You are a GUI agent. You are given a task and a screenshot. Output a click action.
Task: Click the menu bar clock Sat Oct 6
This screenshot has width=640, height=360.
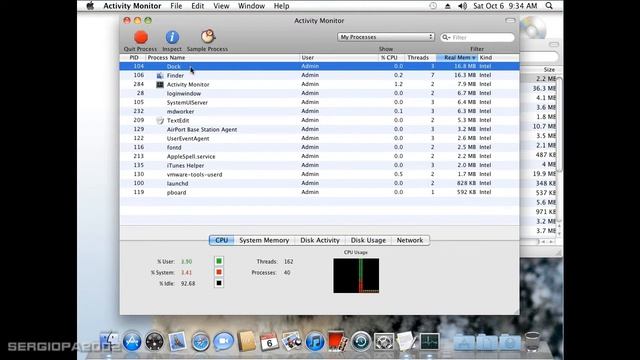pos(505,6)
